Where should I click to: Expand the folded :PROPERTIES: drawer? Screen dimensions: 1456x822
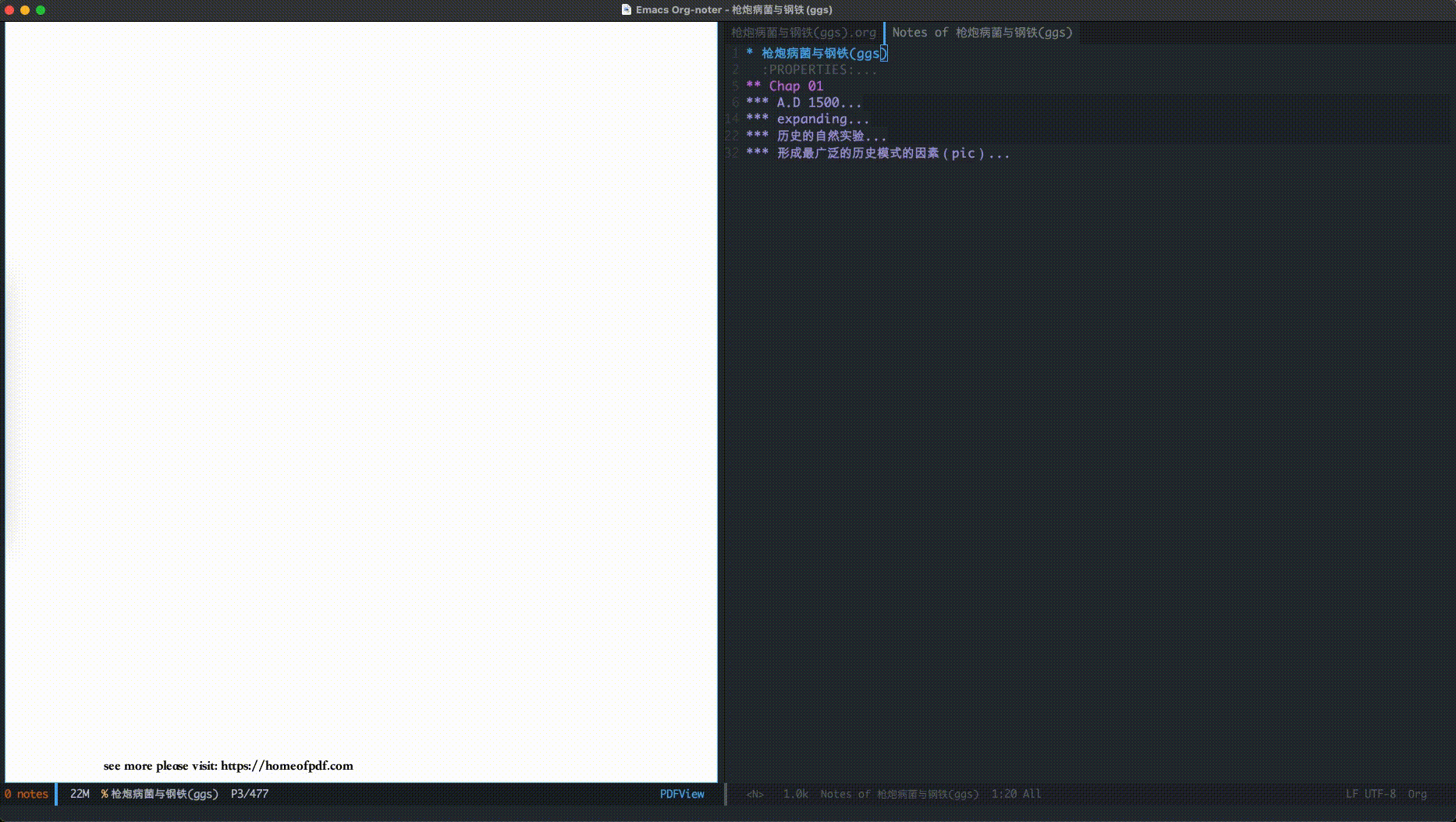pyautogui.click(x=819, y=70)
